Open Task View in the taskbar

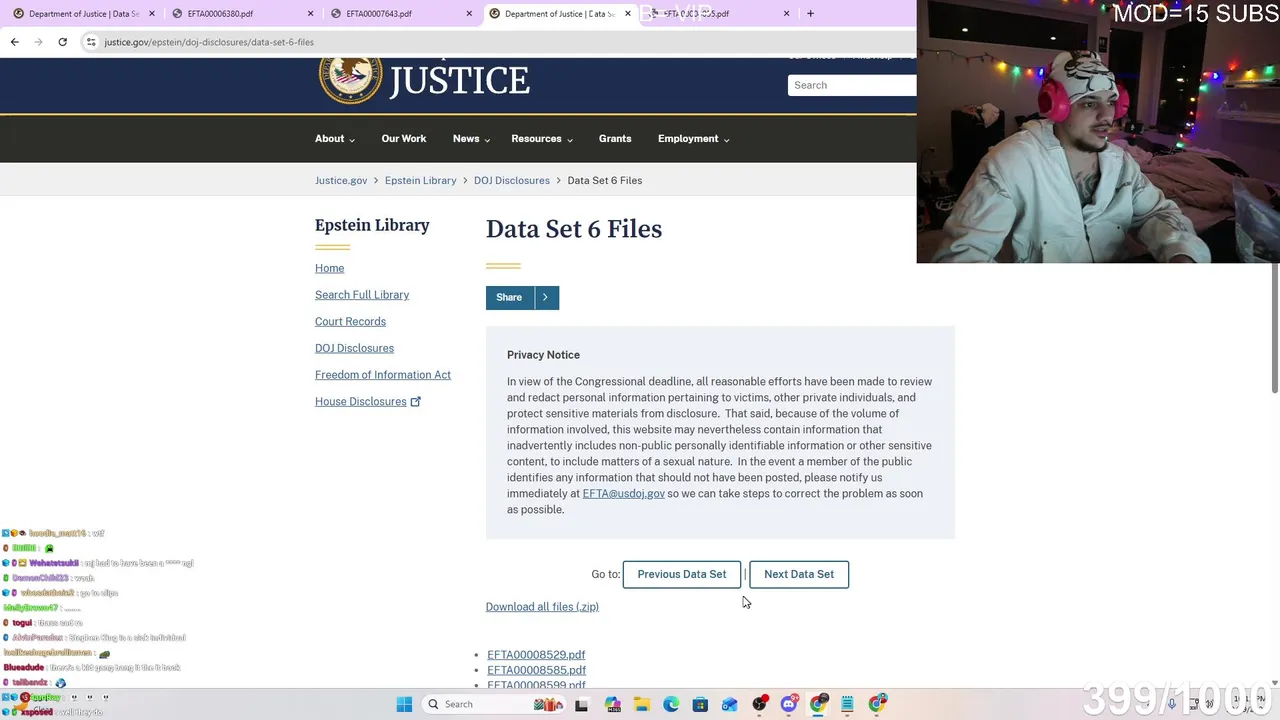coord(581,704)
